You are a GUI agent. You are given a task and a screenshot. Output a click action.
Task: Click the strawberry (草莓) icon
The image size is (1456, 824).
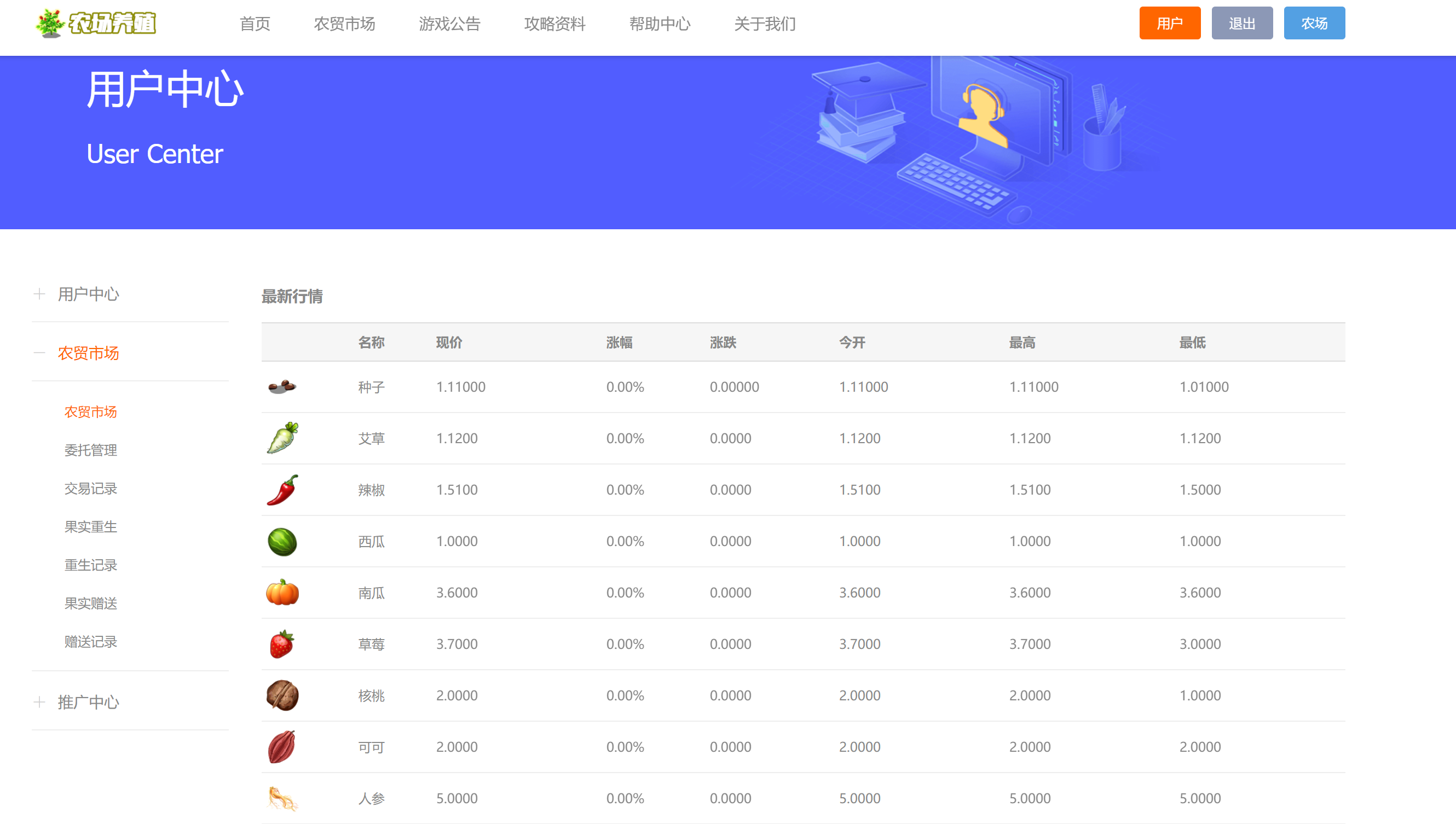282,644
